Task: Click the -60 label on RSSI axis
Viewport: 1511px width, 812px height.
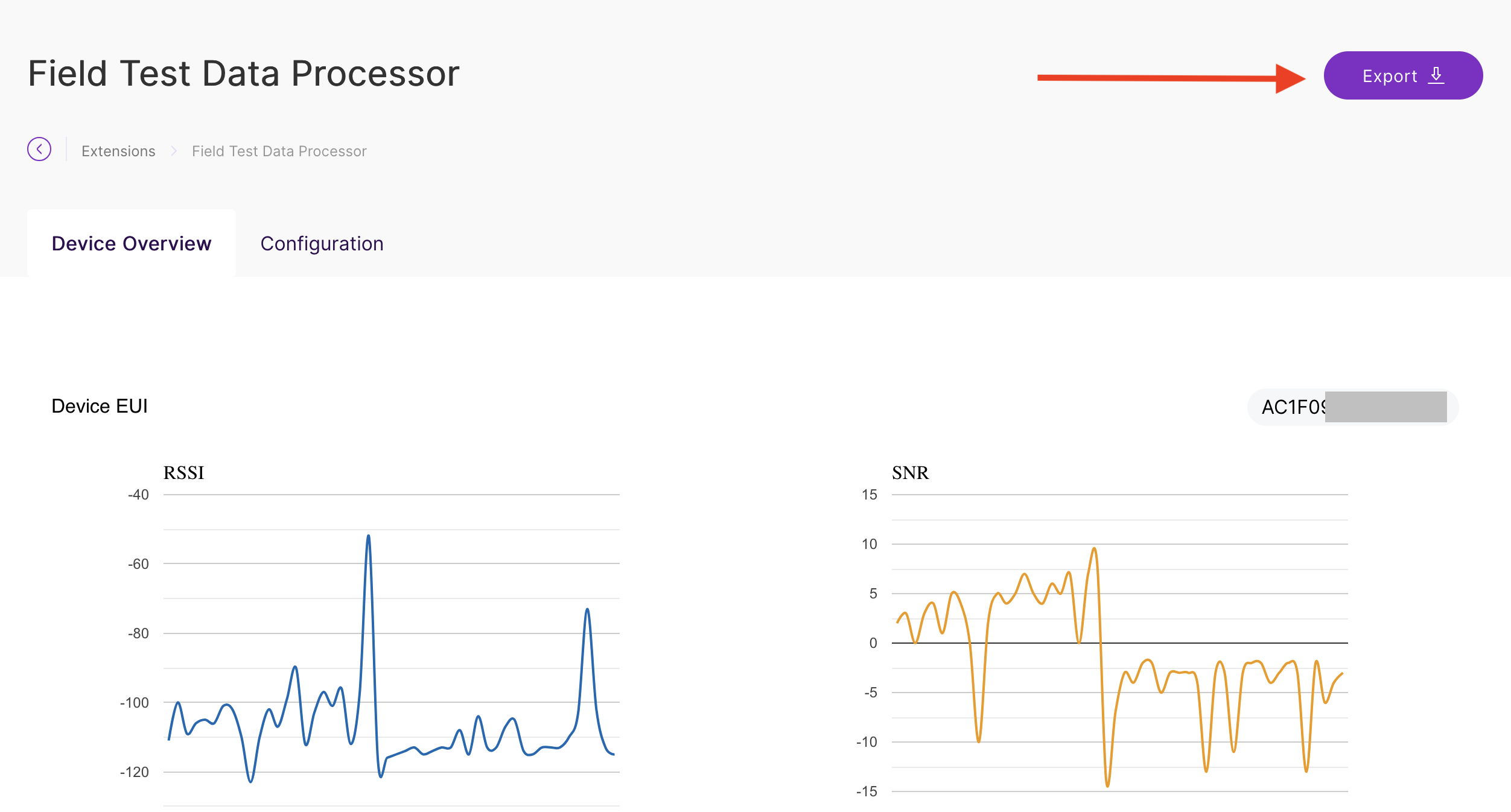Action: [x=138, y=564]
